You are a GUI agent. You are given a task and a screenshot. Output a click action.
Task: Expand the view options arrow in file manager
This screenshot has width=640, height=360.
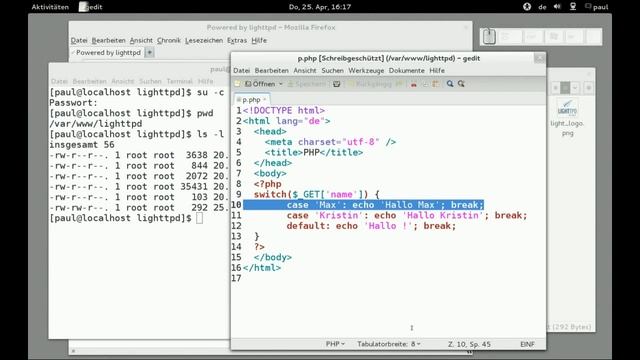[575, 88]
